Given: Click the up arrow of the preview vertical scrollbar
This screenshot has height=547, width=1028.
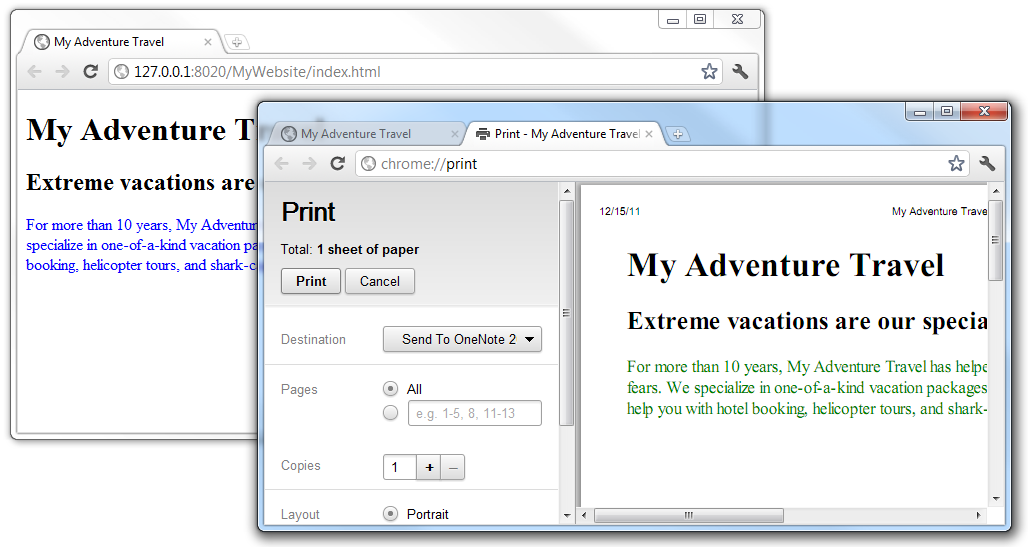Looking at the screenshot, I should 995,192.
